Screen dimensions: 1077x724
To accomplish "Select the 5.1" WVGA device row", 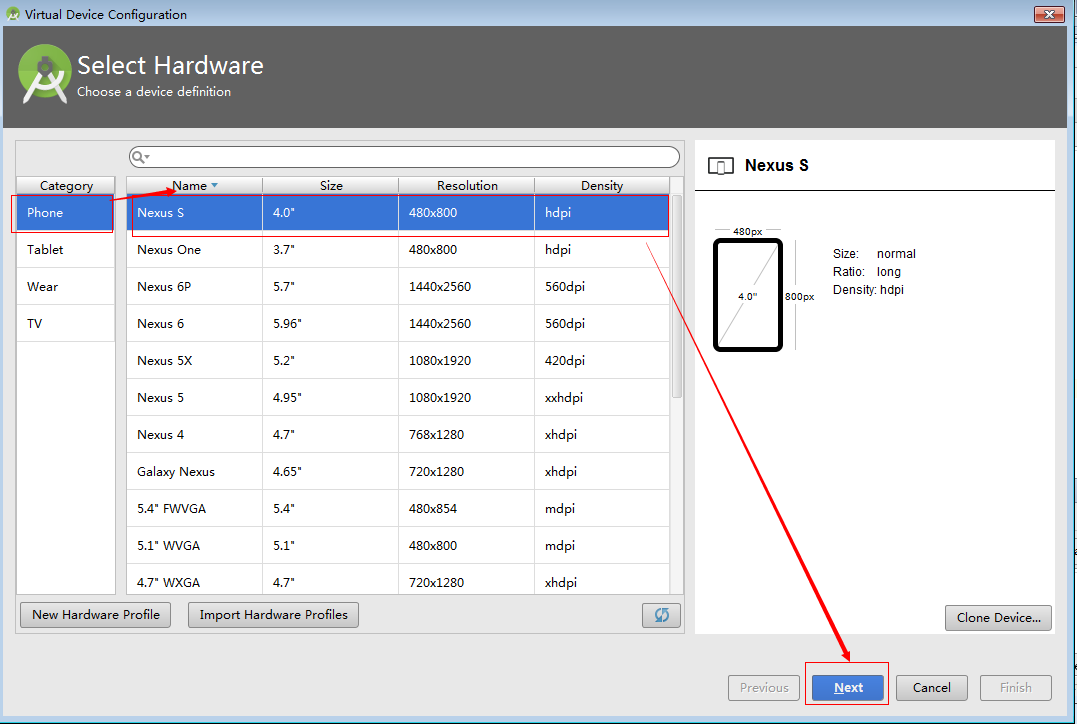I will pyautogui.click(x=398, y=545).
